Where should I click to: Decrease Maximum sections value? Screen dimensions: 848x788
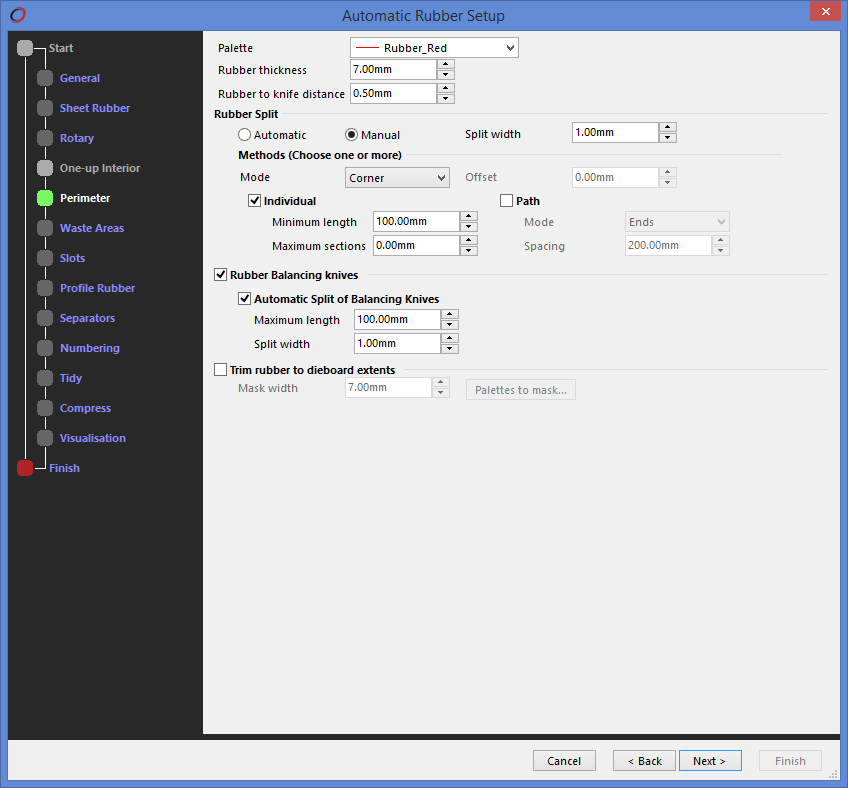[x=469, y=251]
